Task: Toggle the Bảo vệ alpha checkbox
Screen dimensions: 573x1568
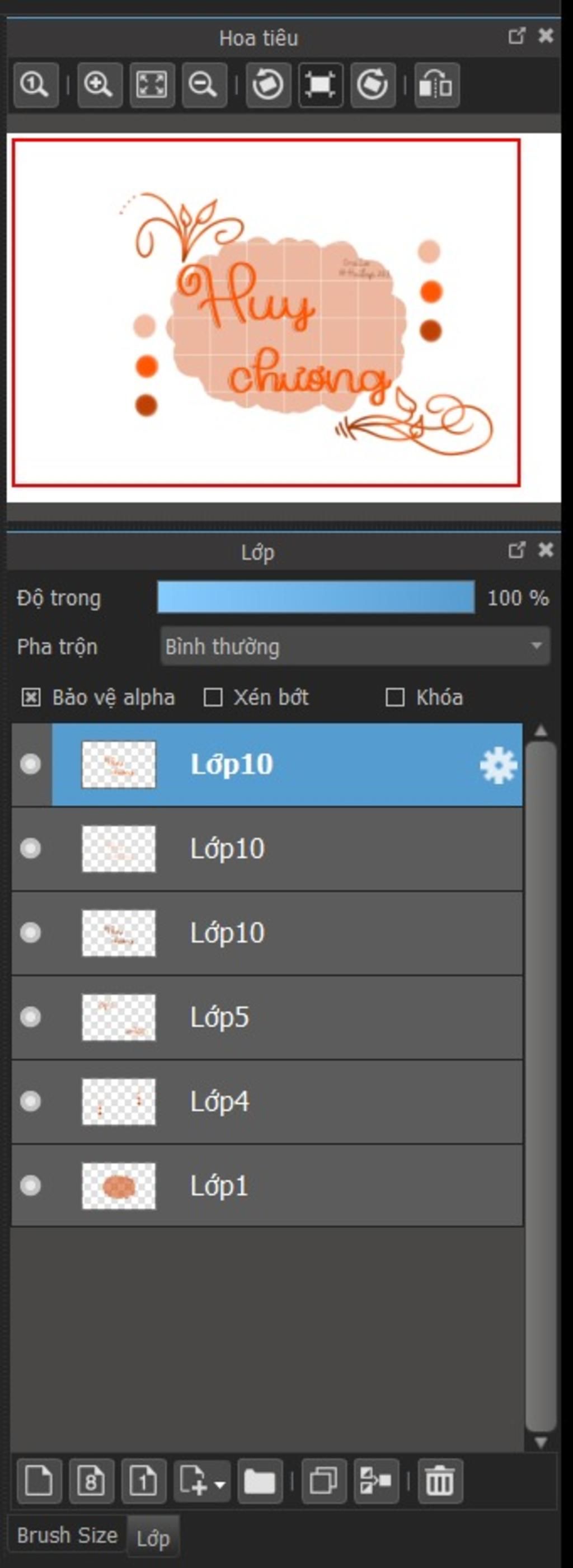Action: tap(31, 697)
